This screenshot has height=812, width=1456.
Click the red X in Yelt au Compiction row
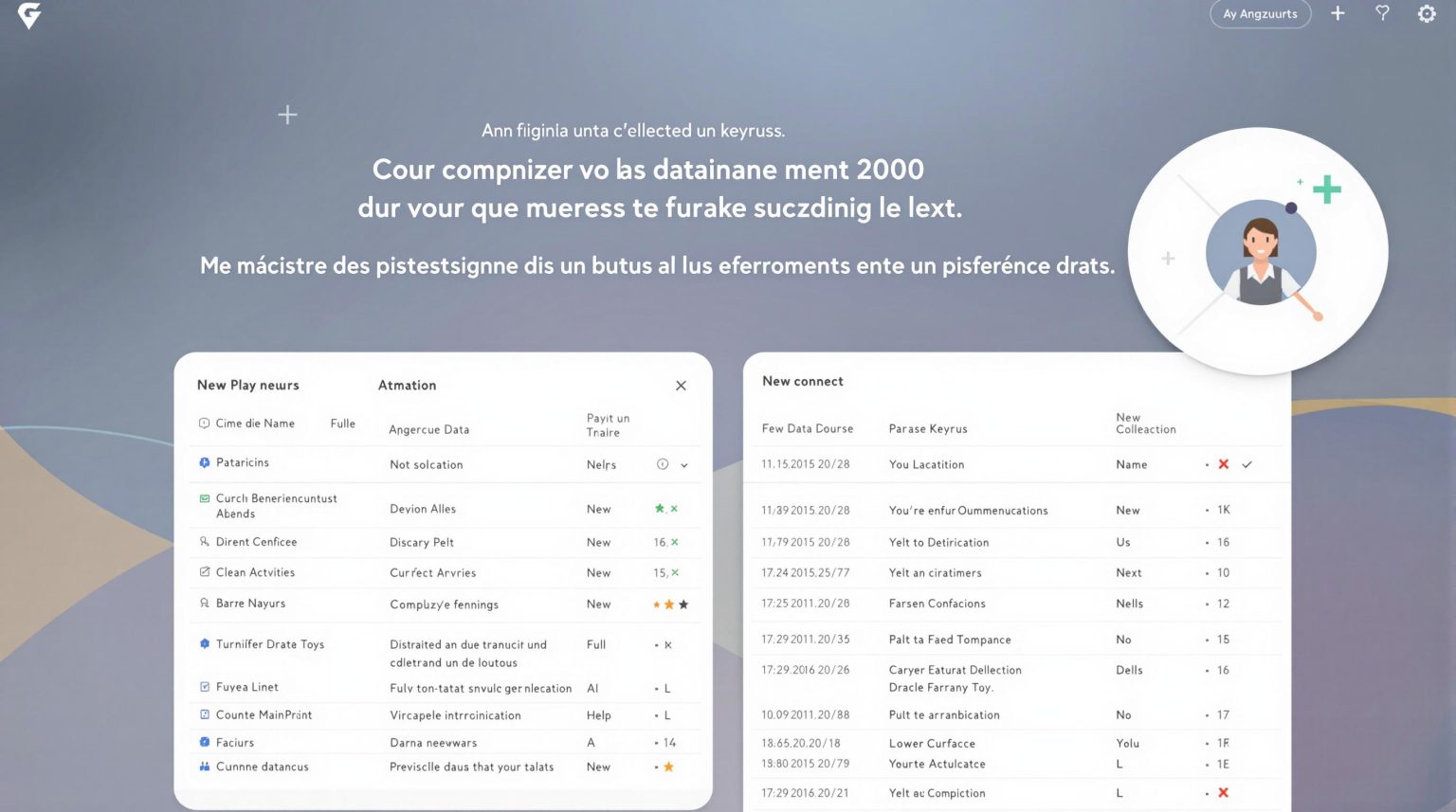1224,792
